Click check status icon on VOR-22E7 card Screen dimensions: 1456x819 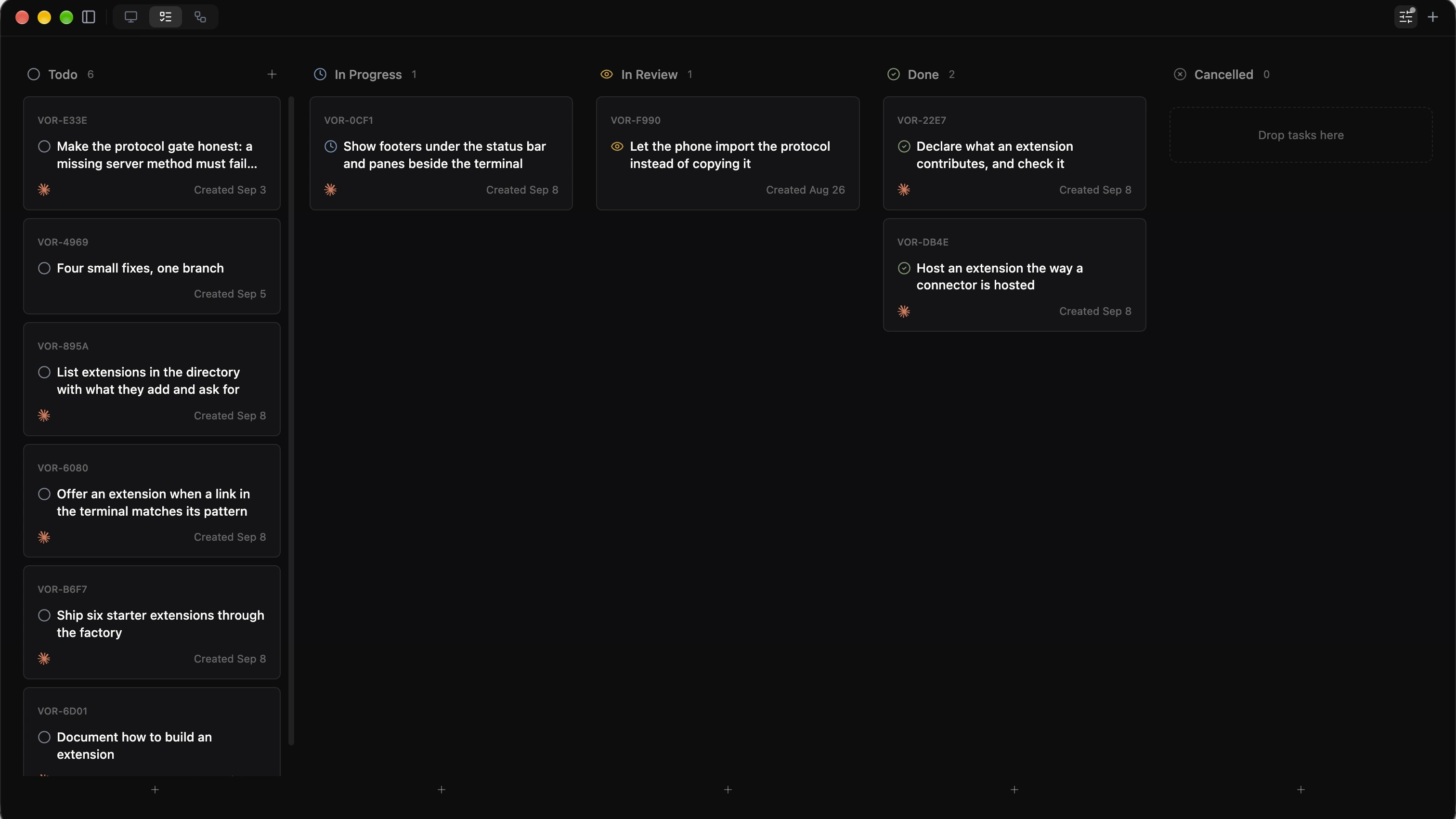tap(904, 146)
